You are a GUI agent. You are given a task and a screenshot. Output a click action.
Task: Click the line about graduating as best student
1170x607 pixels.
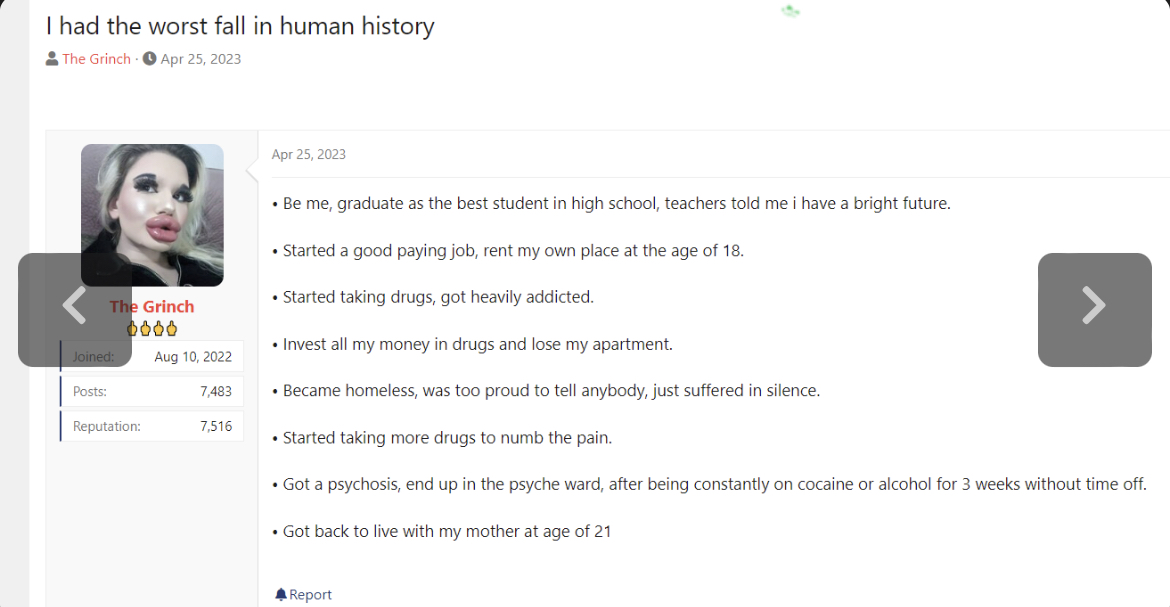tap(612, 203)
